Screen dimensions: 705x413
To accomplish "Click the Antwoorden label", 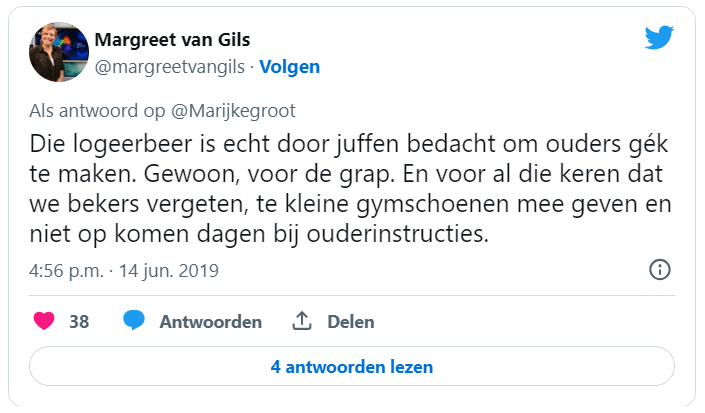I will point(210,322).
